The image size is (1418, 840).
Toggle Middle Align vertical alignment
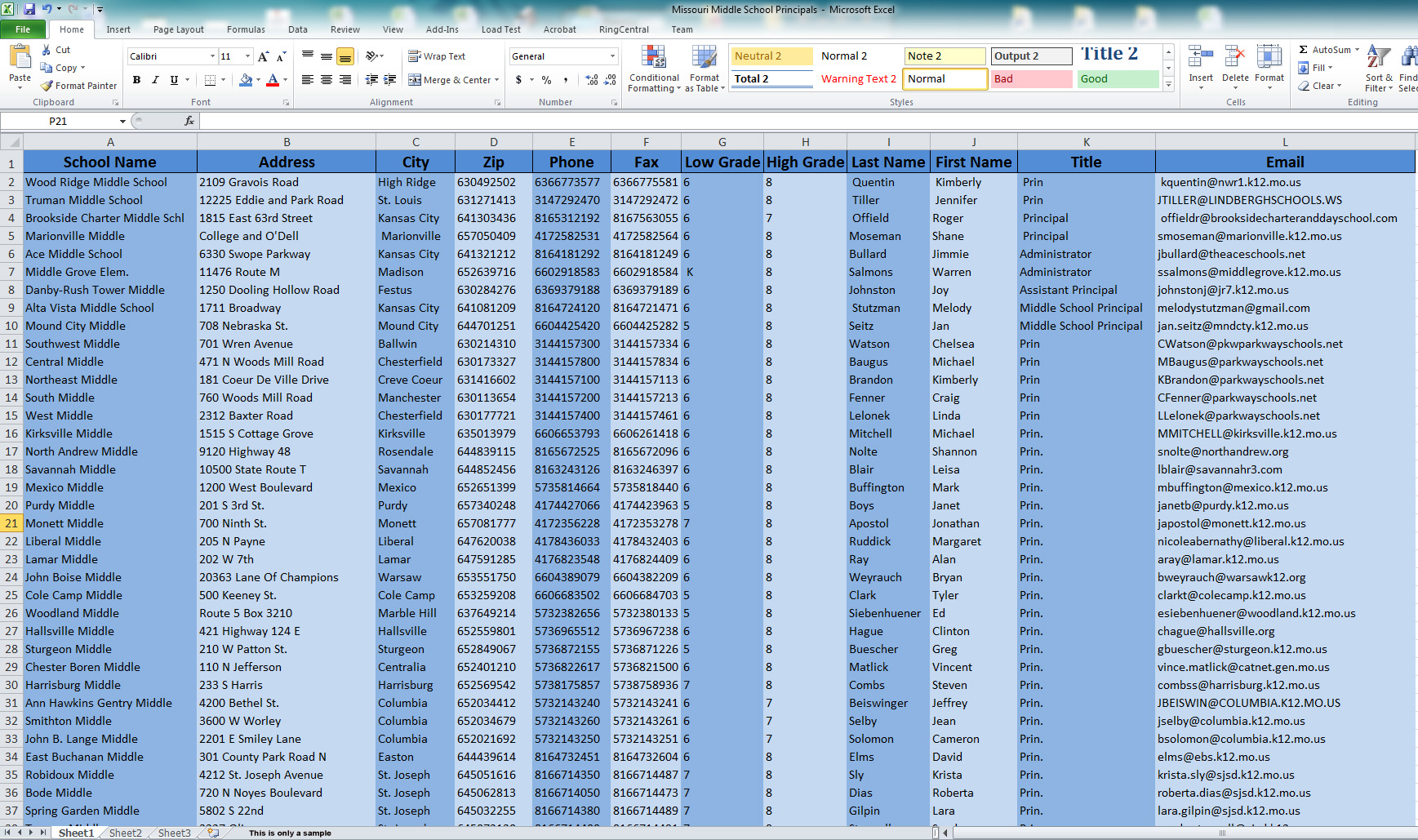327,56
